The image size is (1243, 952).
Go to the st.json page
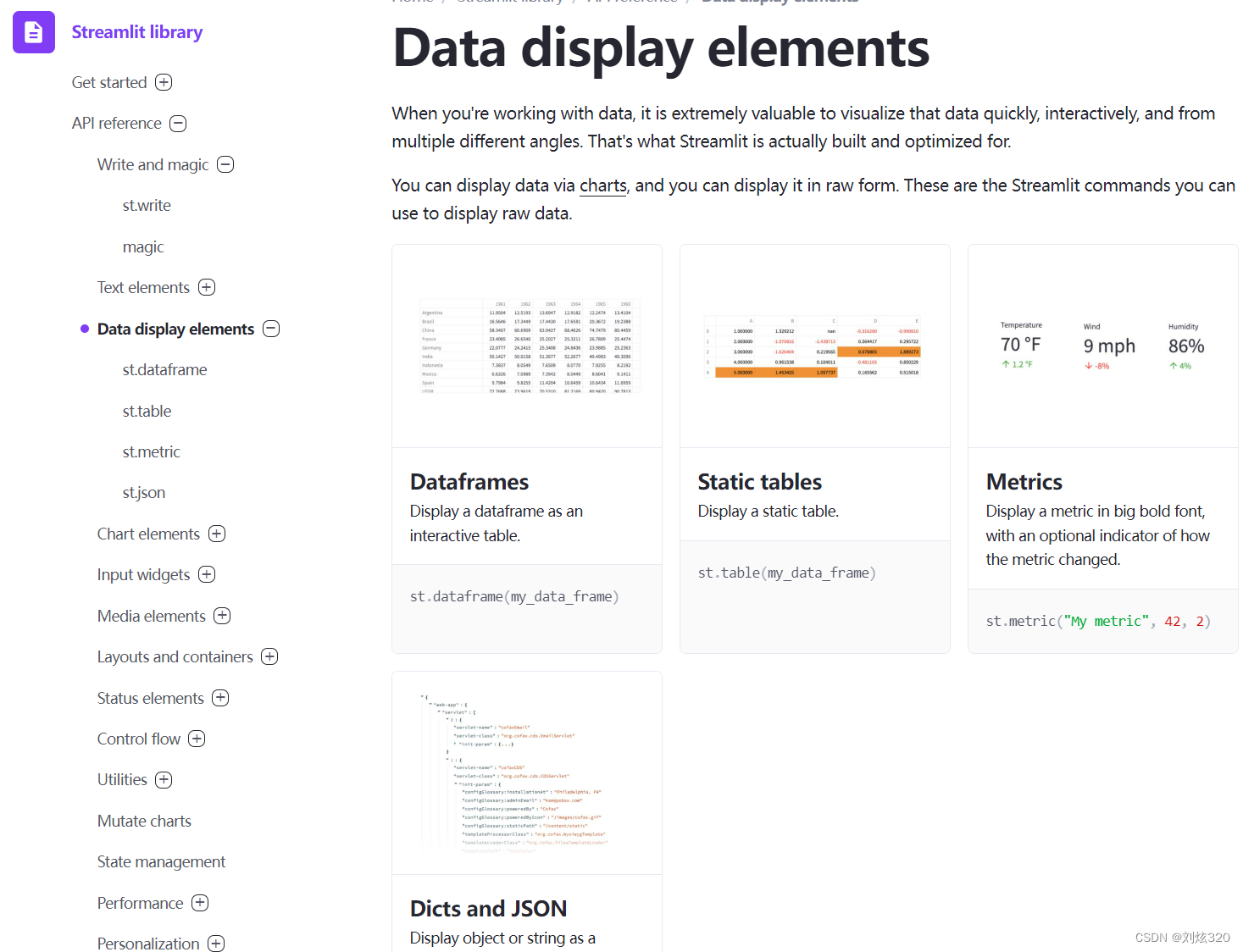tap(144, 493)
